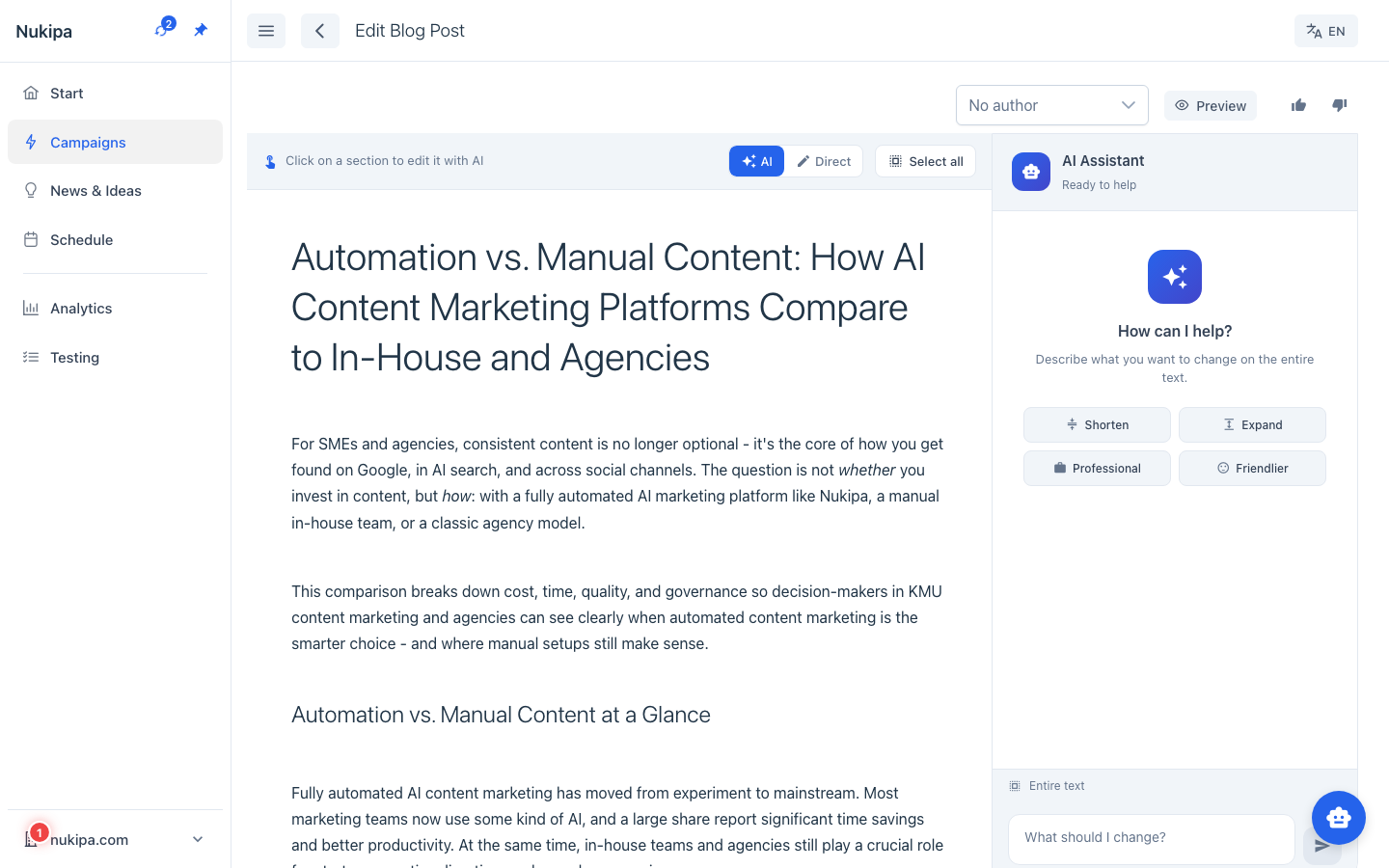Select all sections with the Select all button

pos(925,161)
